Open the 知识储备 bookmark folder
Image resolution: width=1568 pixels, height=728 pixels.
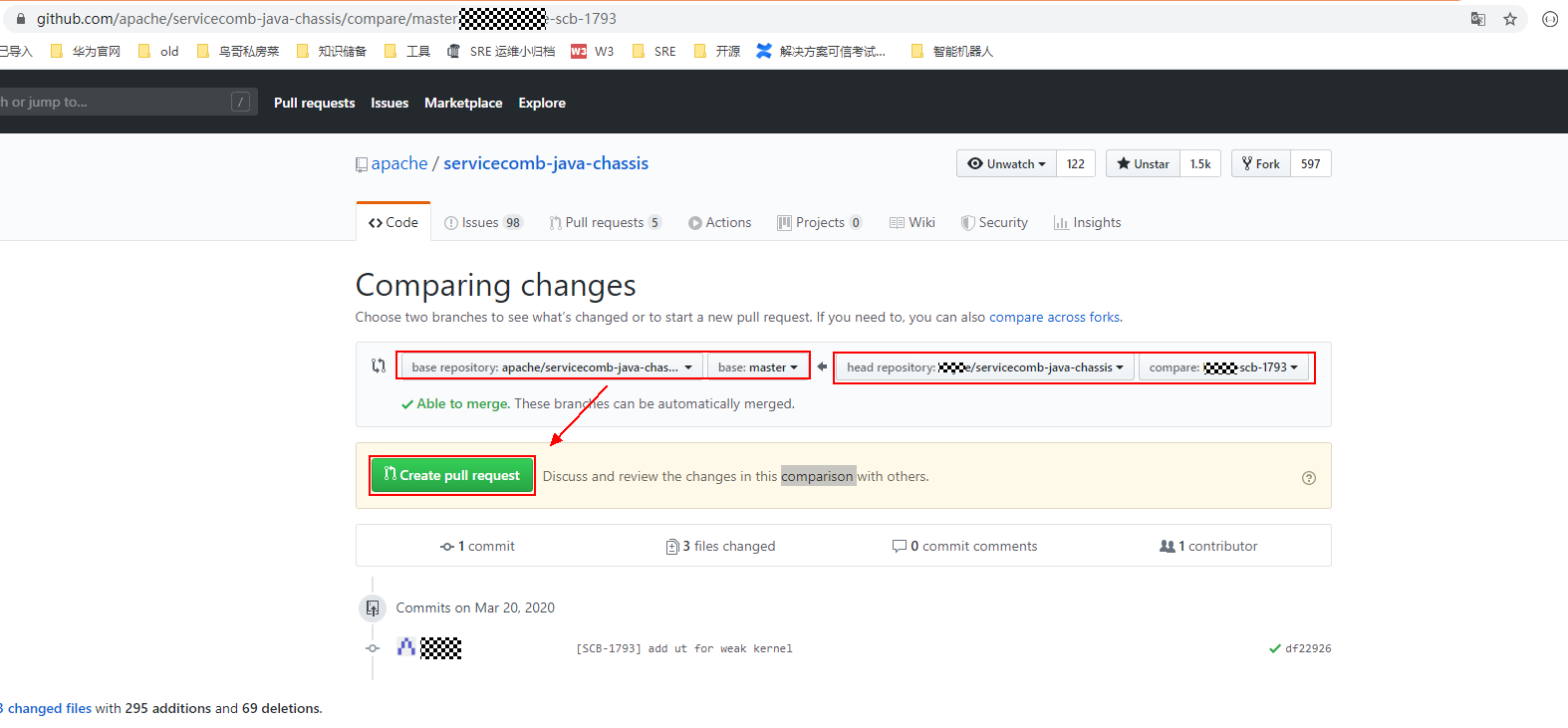(x=332, y=51)
